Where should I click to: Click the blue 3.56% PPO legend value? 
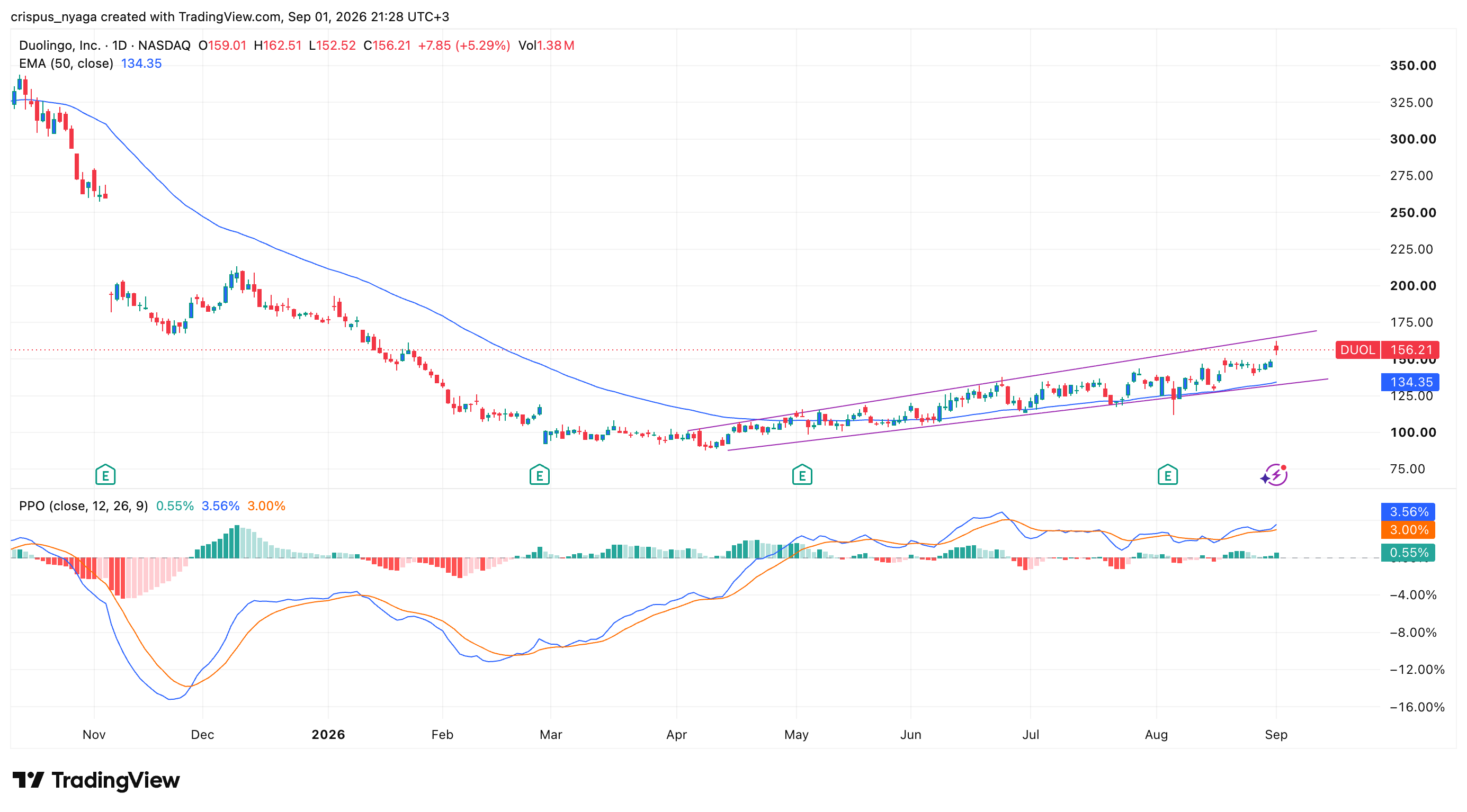coord(220,506)
